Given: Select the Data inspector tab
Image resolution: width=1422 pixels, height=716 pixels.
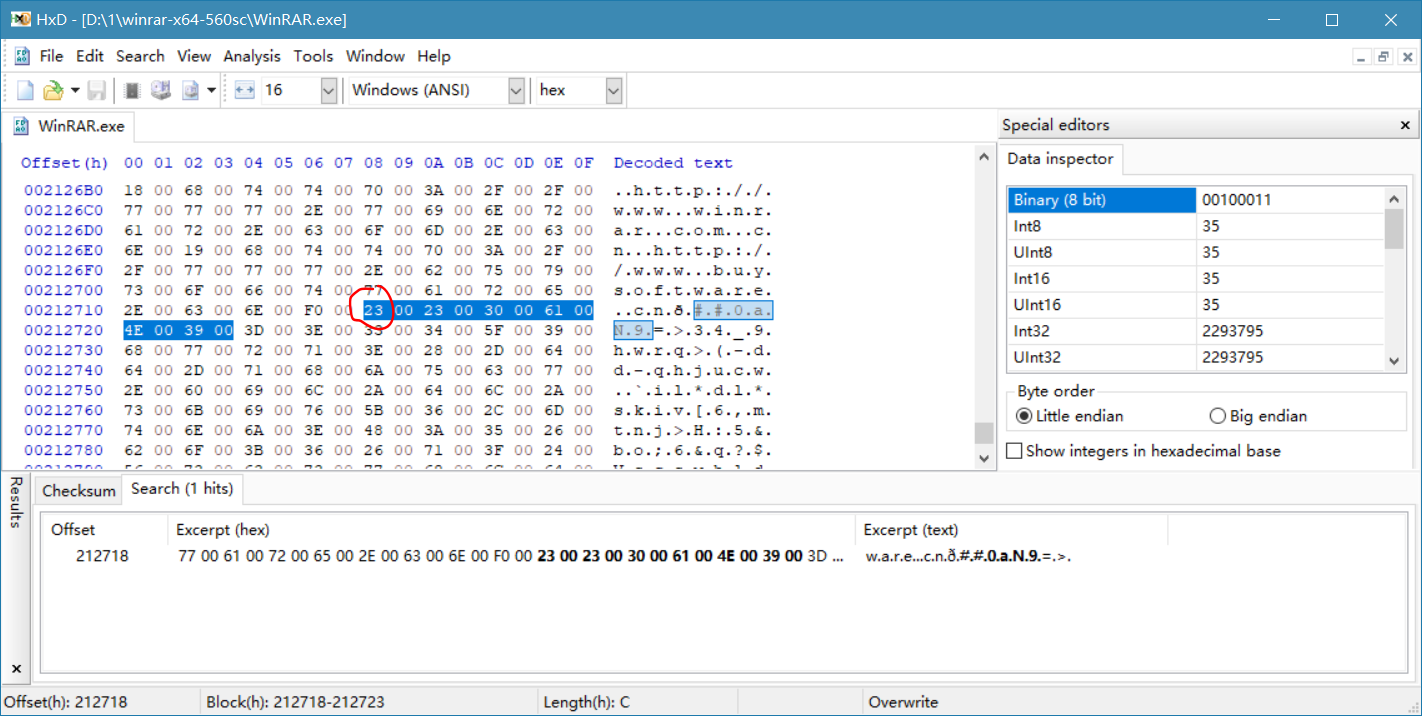Looking at the screenshot, I should 1060,159.
